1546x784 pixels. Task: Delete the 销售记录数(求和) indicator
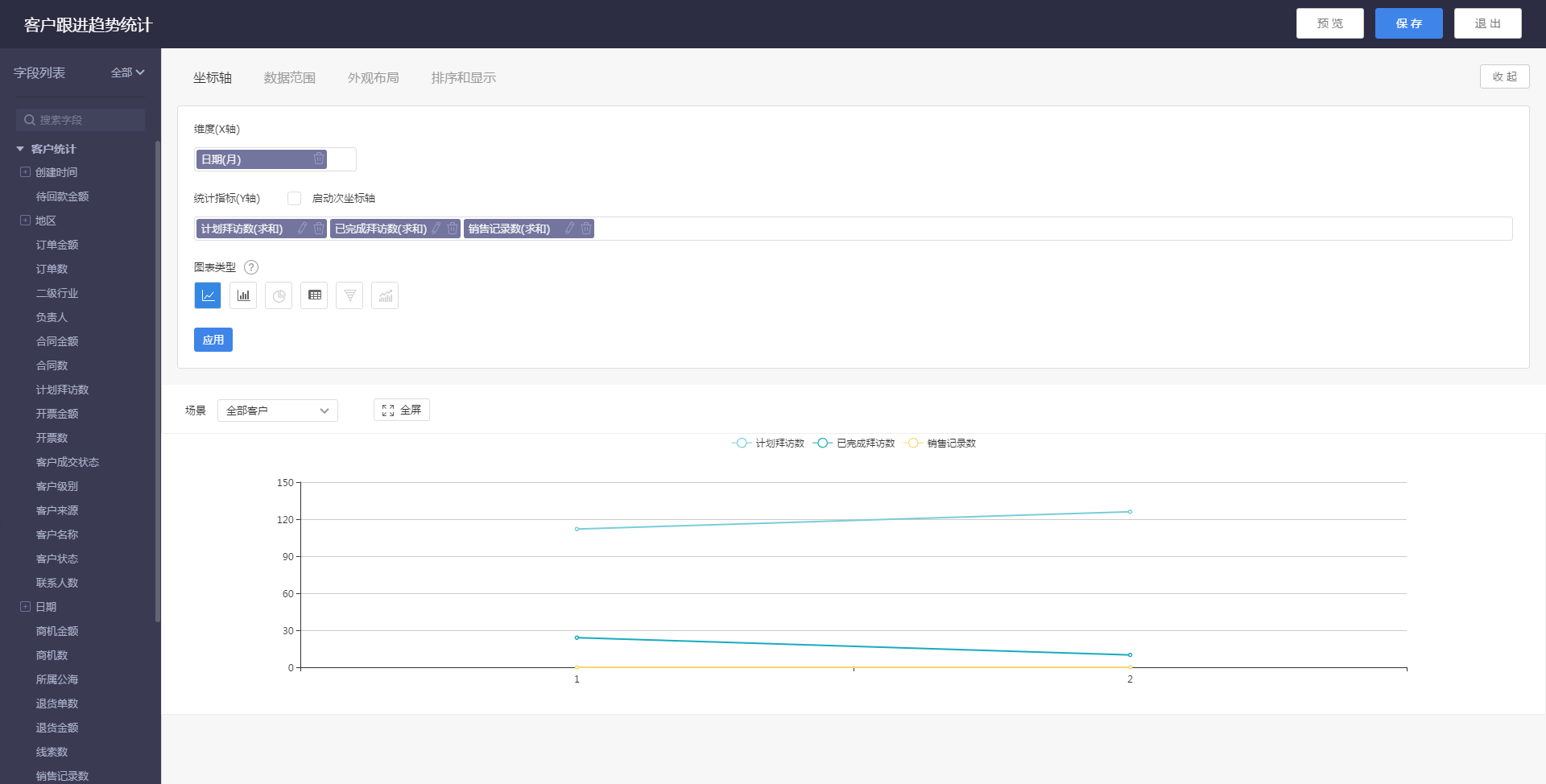(x=586, y=229)
